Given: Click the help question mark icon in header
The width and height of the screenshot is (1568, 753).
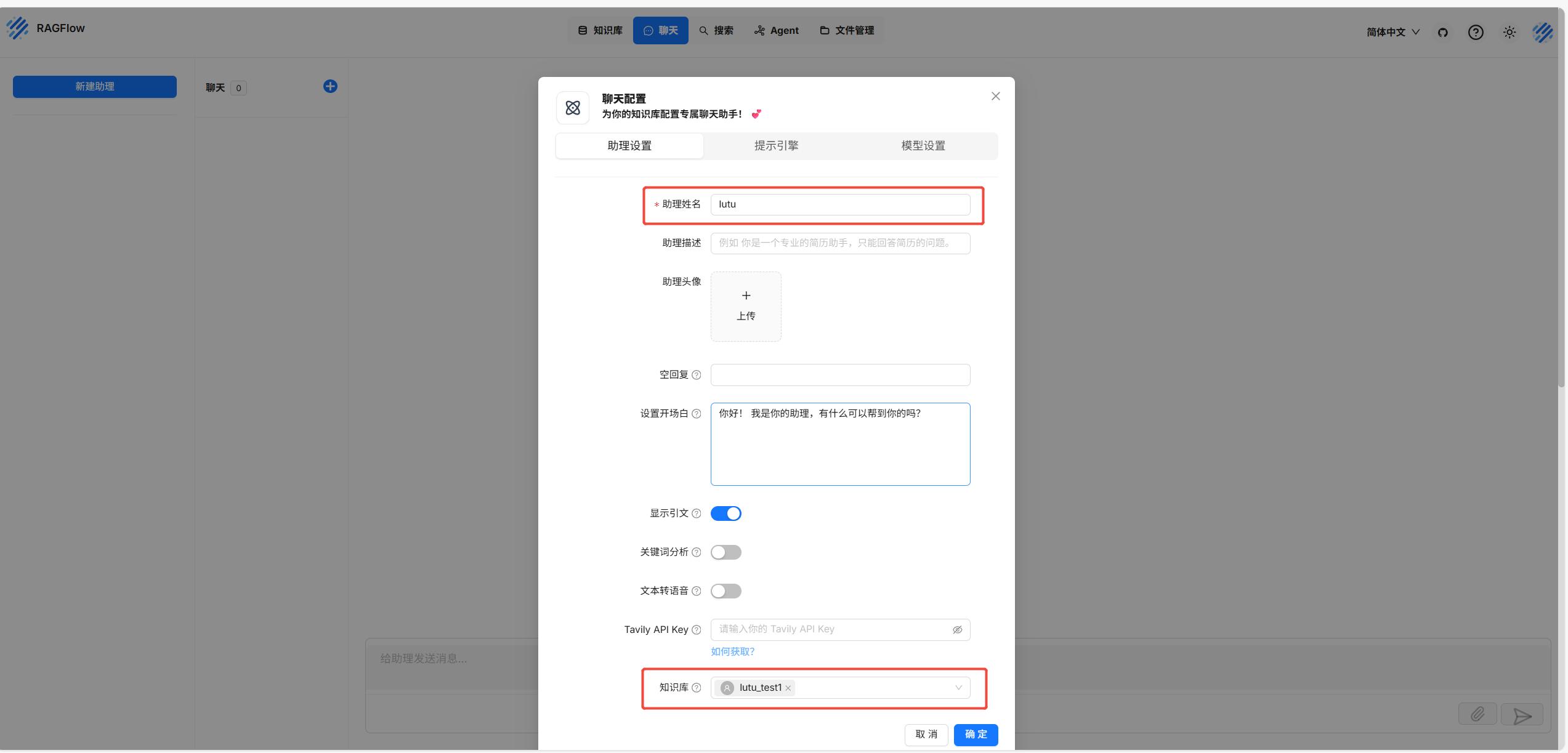Looking at the screenshot, I should [x=1476, y=33].
